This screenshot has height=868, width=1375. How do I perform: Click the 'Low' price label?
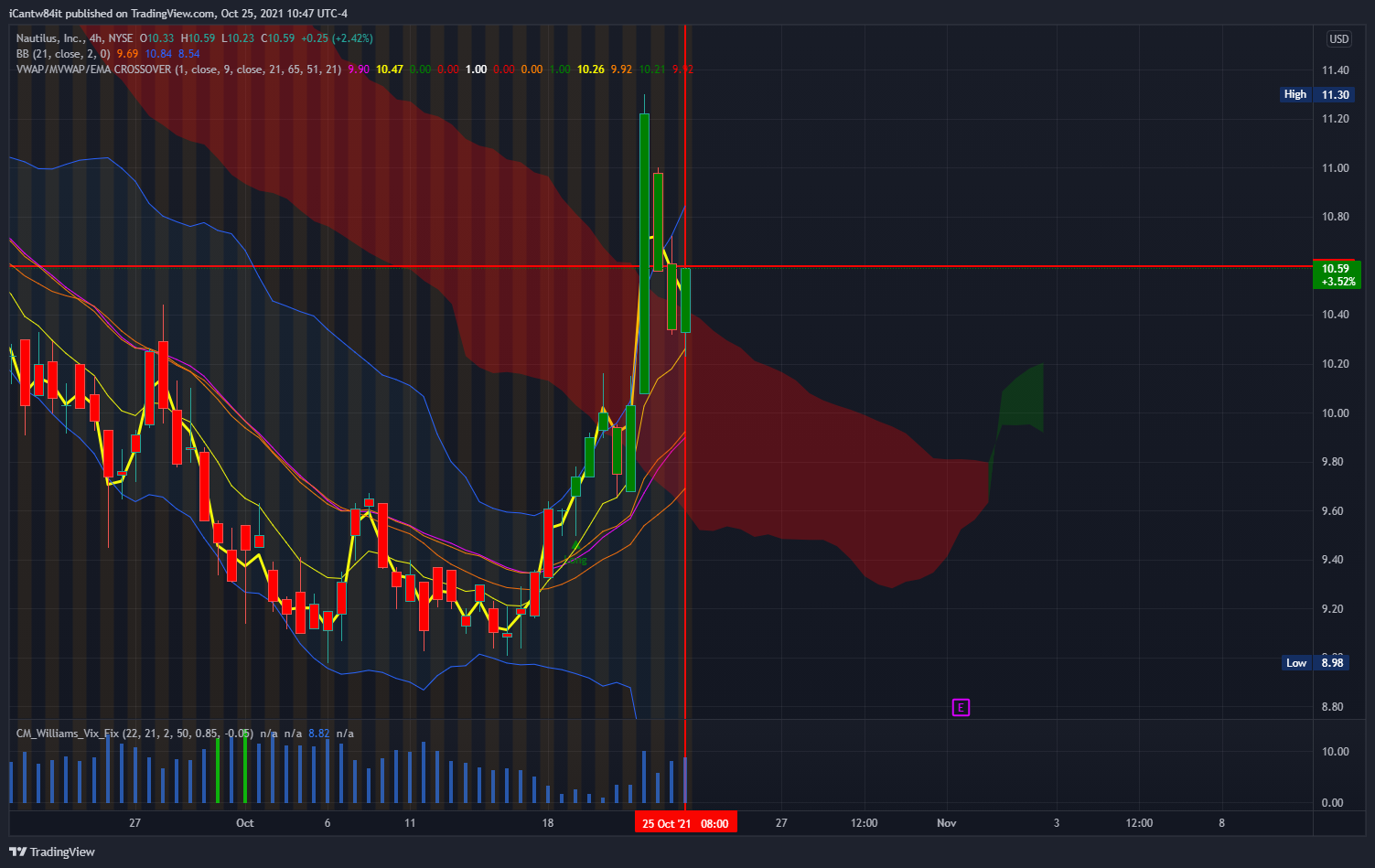click(x=1296, y=663)
